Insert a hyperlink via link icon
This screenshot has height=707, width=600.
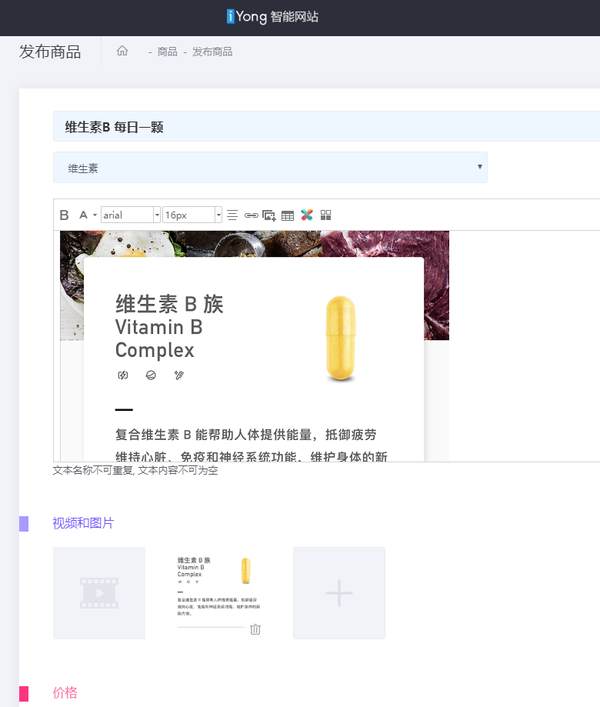[x=251, y=216]
